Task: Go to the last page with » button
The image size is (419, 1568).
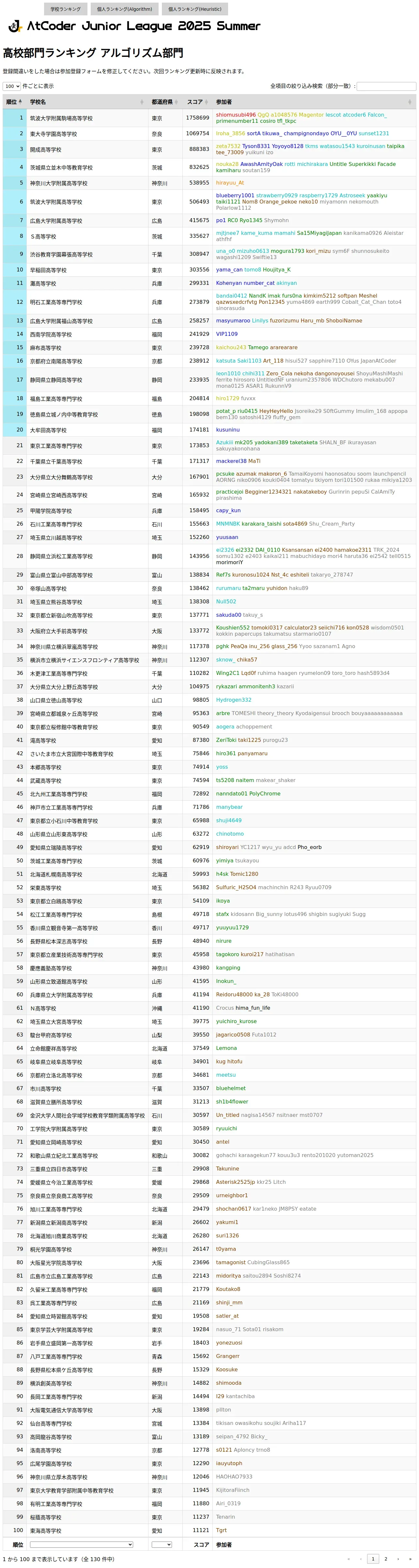Action: tap(410, 1559)
